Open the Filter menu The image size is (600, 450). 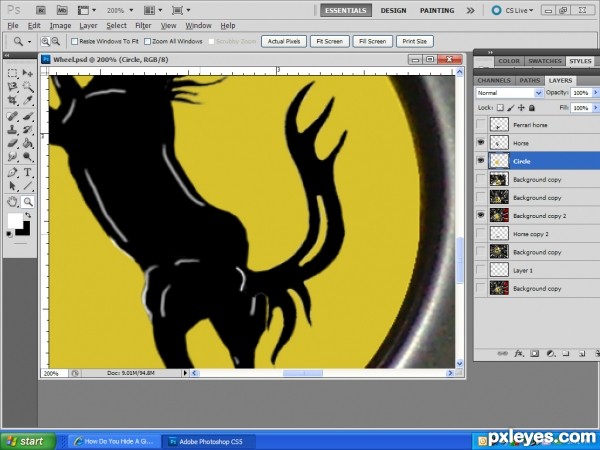click(143, 26)
